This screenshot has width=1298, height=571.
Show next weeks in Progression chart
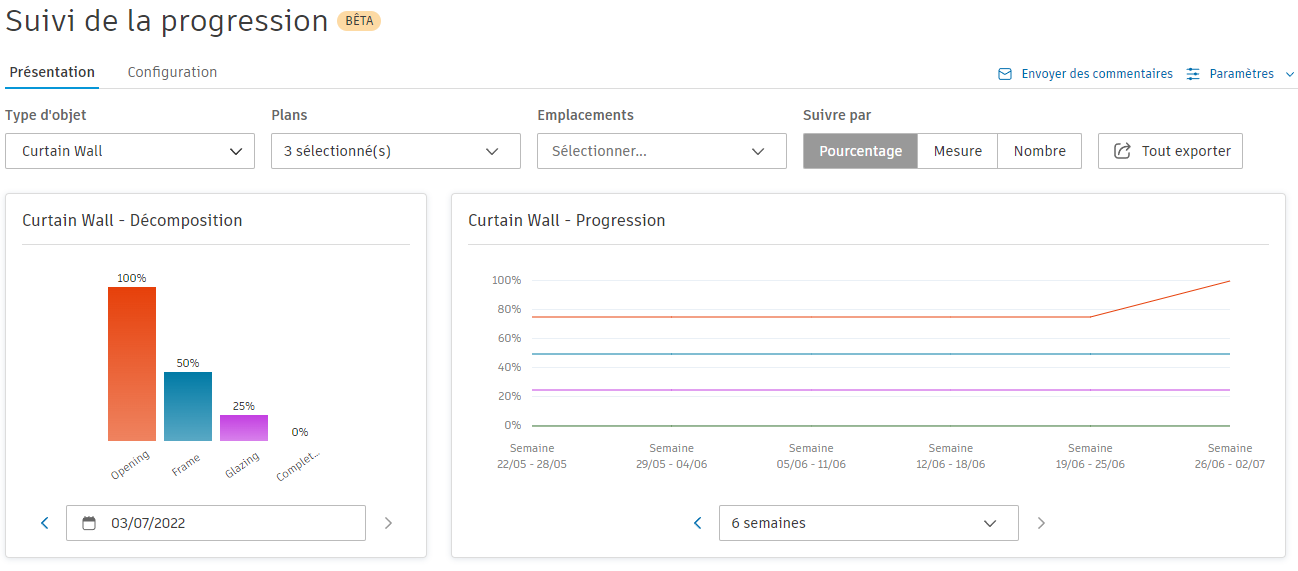1041,523
